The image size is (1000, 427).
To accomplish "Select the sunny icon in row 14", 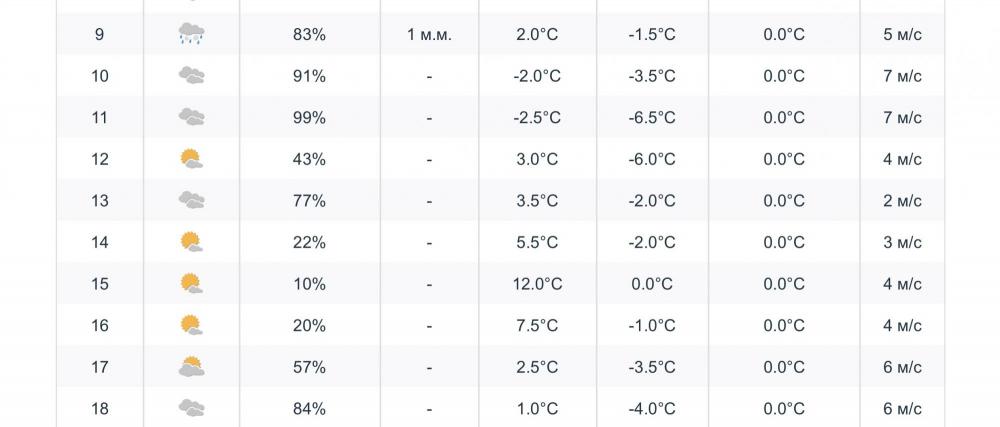I will [191, 242].
